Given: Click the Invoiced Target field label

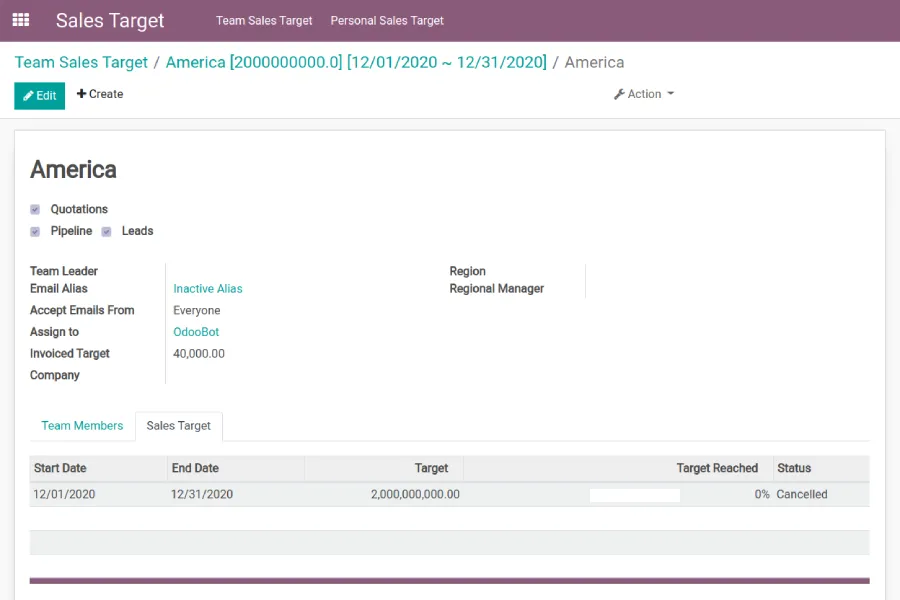Looking at the screenshot, I should (x=69, y=354).
